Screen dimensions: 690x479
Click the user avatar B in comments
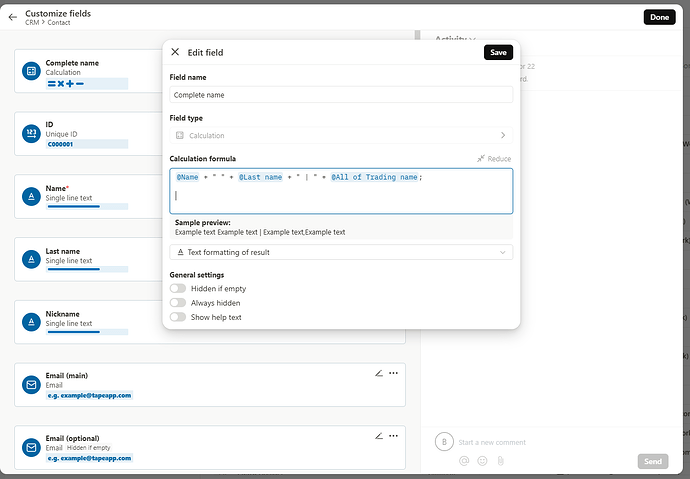pyautogui.click(x=444, y=442)
